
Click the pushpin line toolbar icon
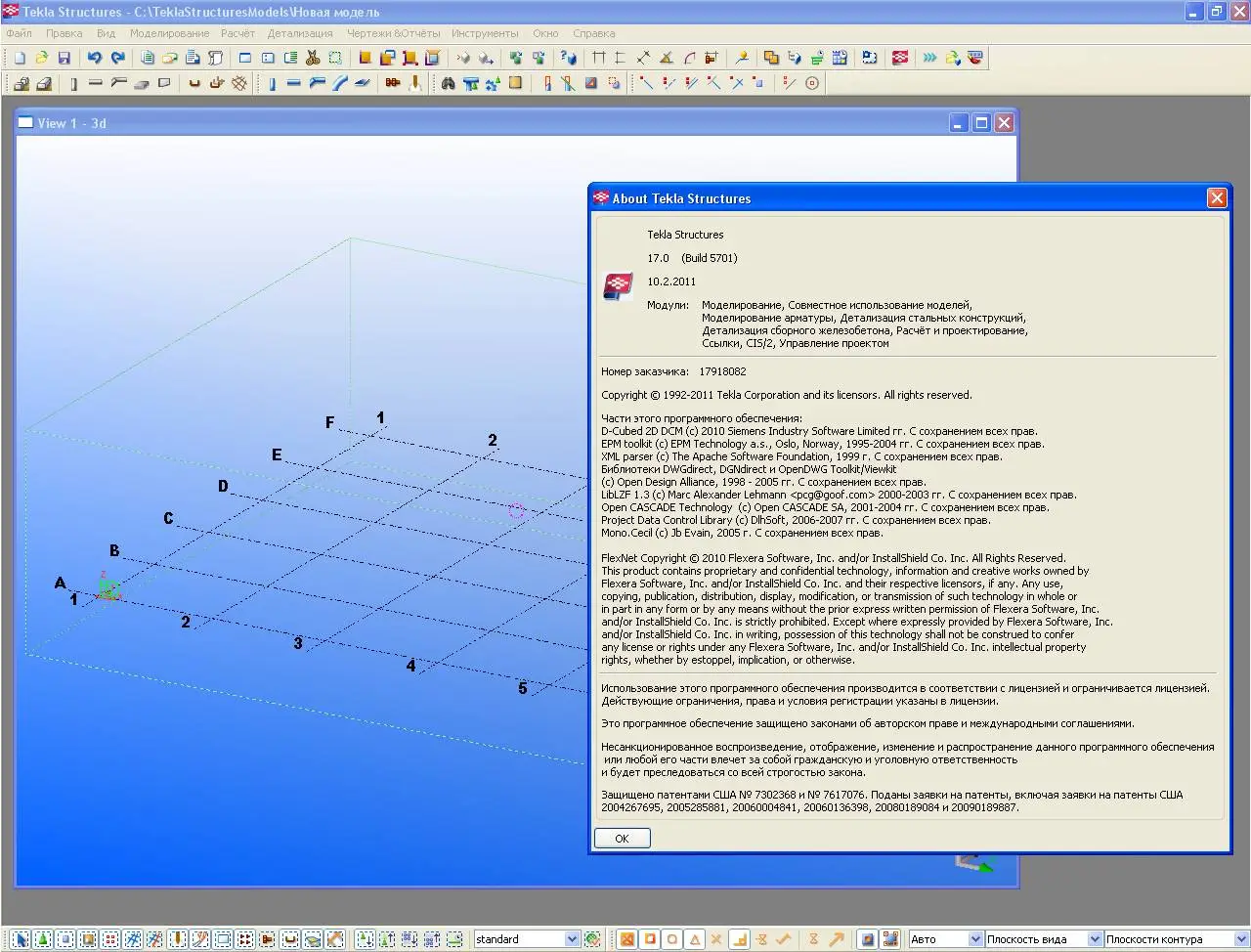(x=741, y=58)
